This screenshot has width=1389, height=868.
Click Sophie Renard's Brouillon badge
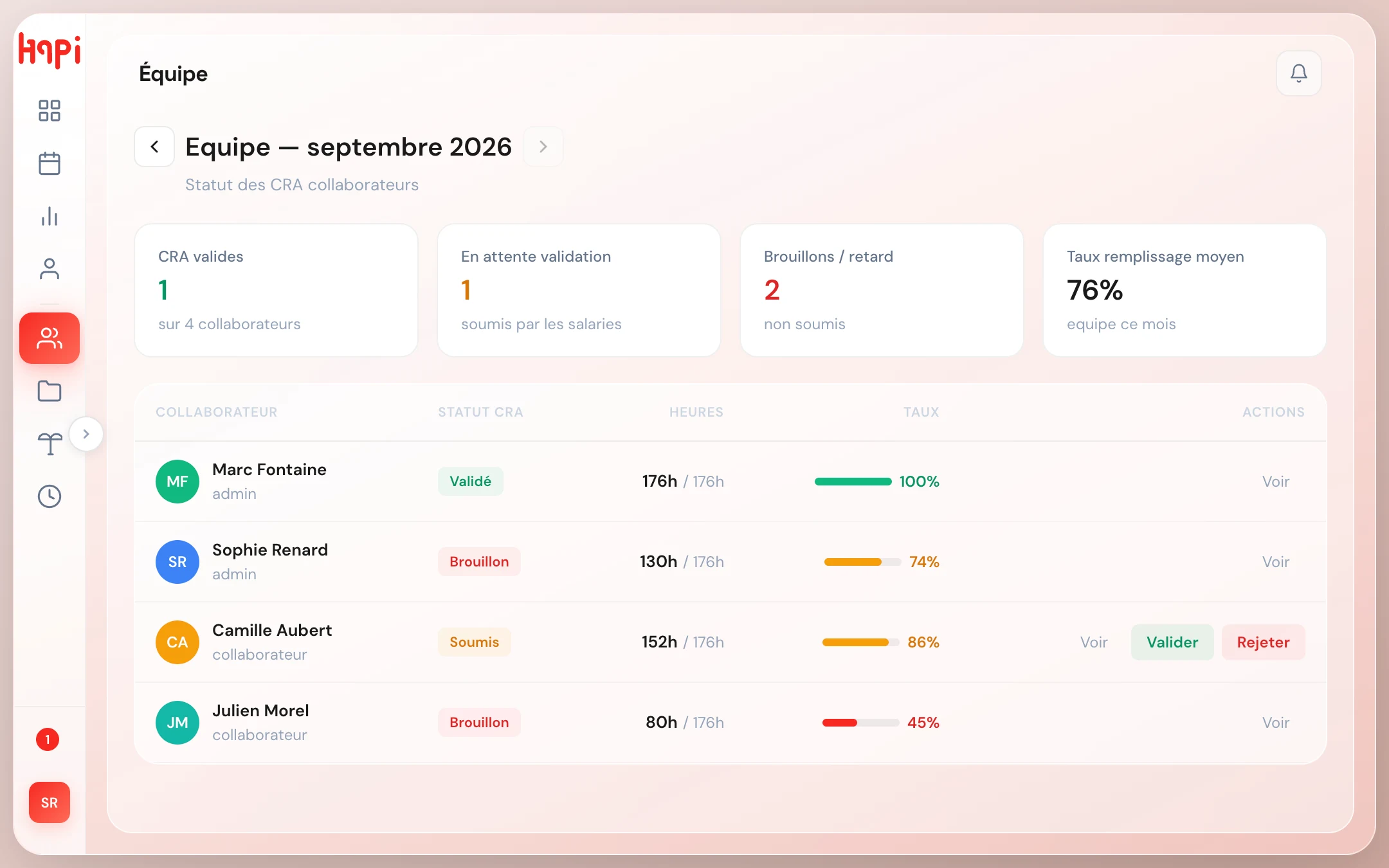coord(480,562)
